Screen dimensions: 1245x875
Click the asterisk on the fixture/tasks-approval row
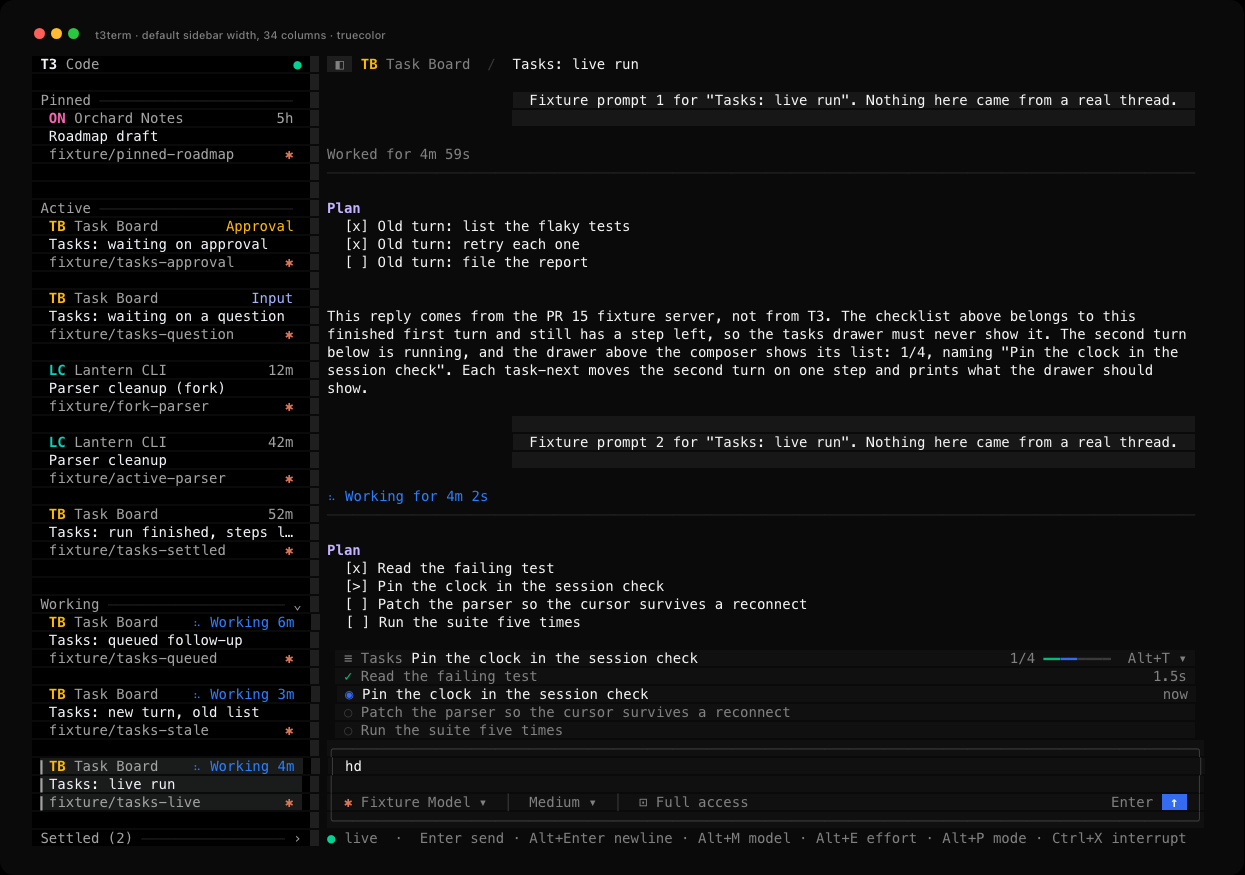tap(289, 263)
